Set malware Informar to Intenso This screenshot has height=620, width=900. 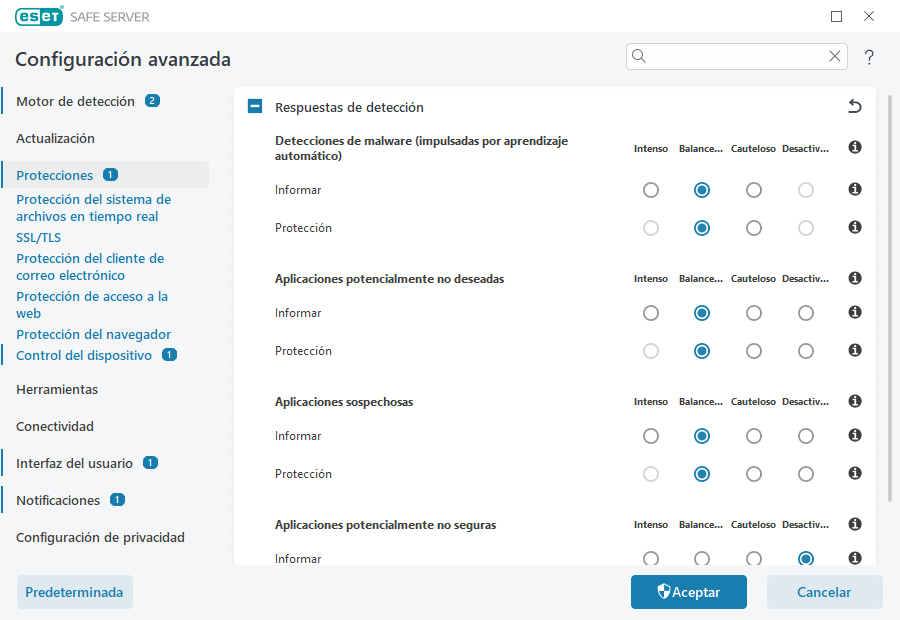[650, 190]
